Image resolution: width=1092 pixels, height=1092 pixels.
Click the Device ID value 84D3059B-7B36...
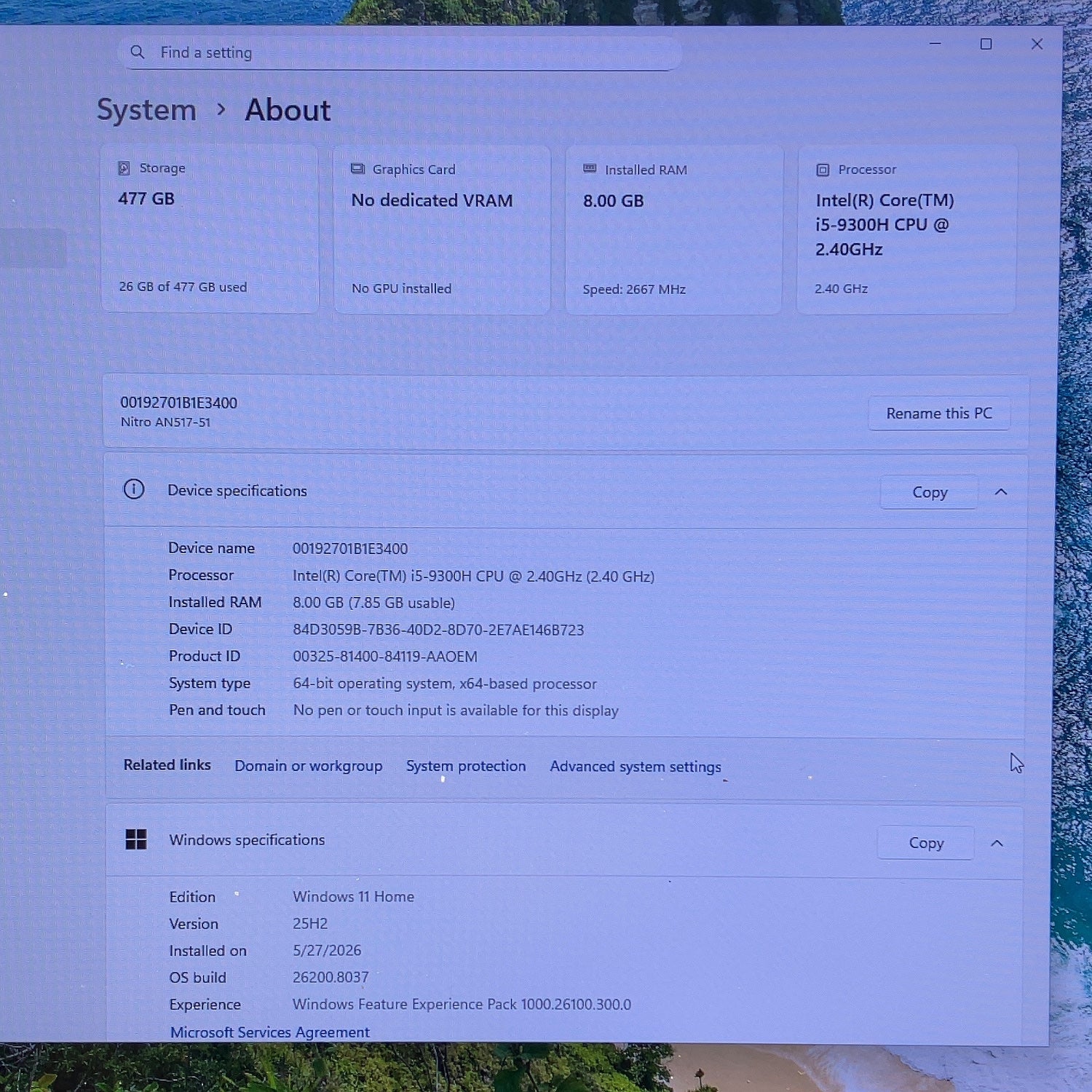tap(438, 630)
